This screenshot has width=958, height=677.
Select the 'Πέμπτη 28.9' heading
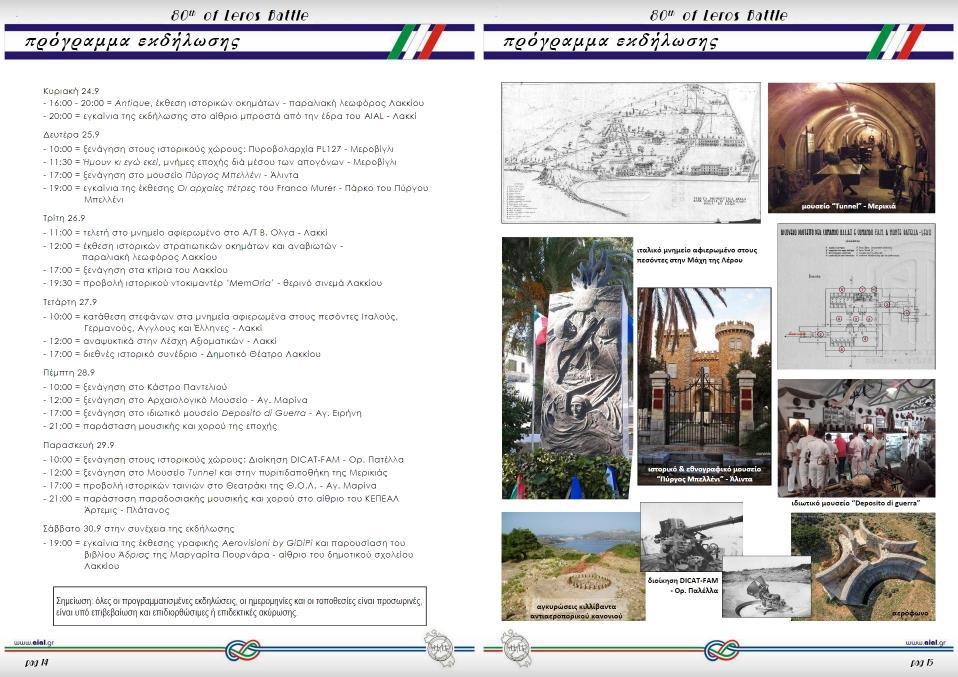tap(68, 372)
